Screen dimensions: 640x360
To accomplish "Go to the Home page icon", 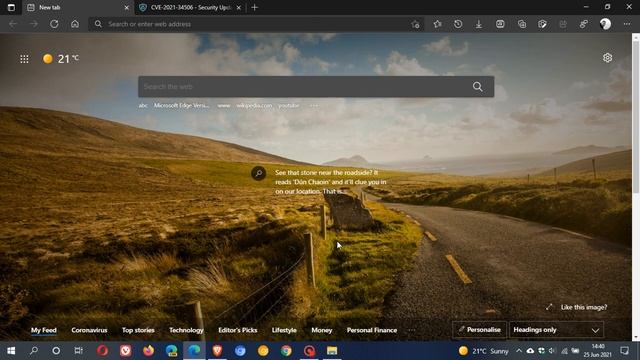I will [x=75, y=24].
